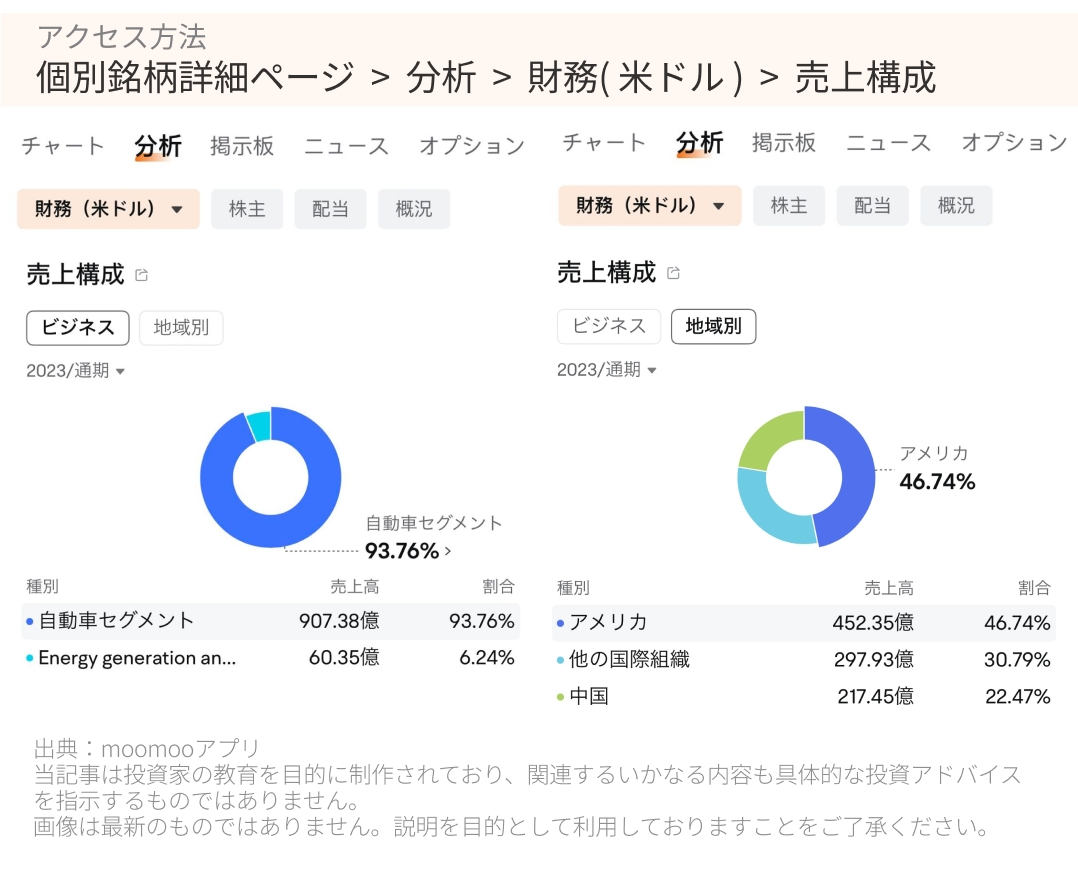Screen dimensions: 1078x872
Task: Click the 株主 button
Action: [247, 209]
